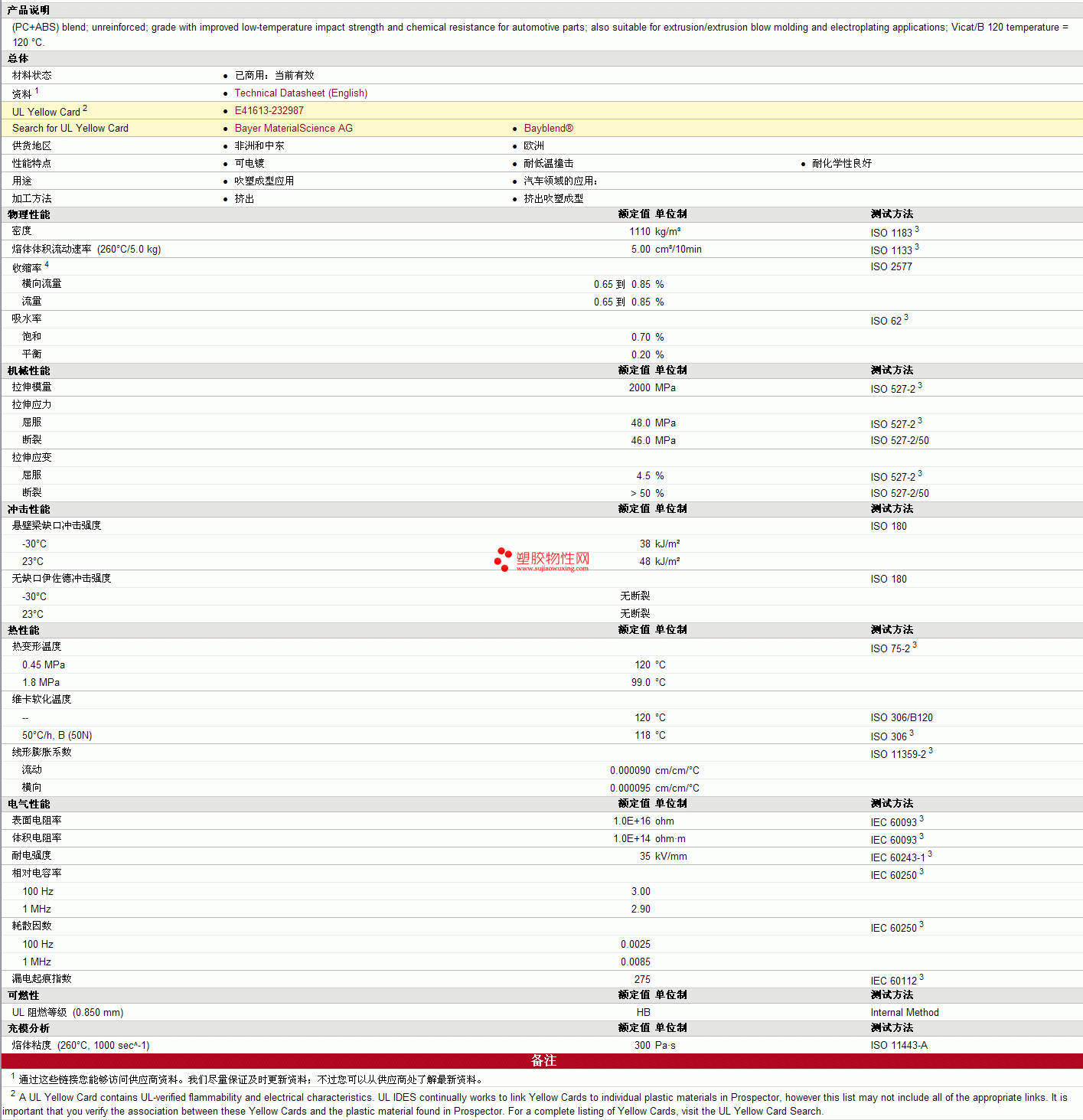This screenshot has height=1120, width=1083.
Task: Select the yield stress value 48.0
Action: (x=641, y=423)
